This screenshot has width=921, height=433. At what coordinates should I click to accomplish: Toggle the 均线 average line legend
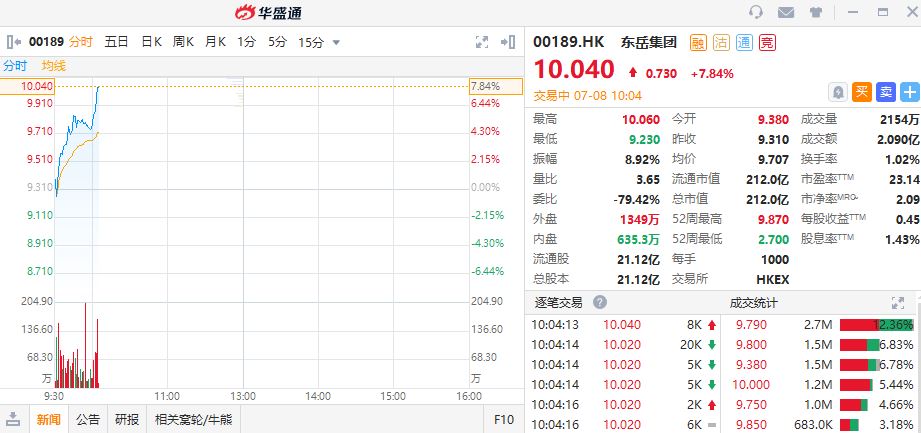click(53, 66)
